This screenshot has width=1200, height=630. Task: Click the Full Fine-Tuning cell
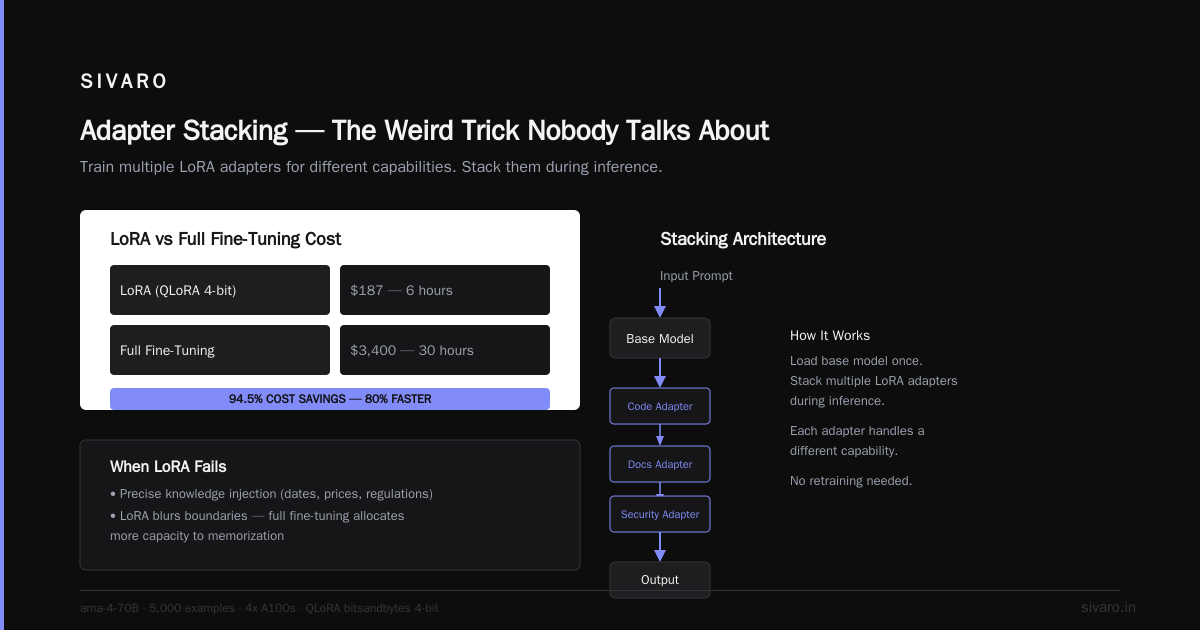[220, 350]
